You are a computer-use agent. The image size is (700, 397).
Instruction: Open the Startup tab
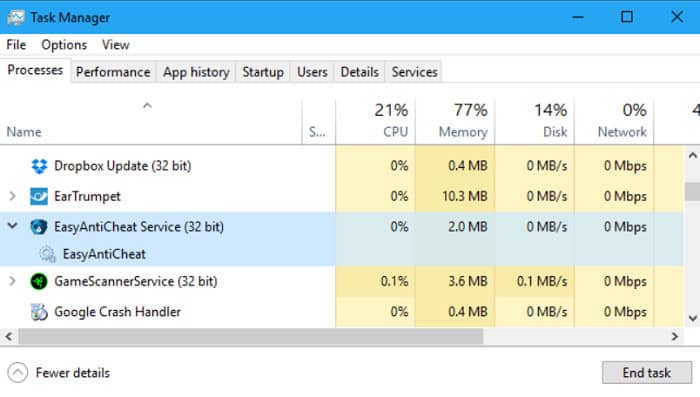point(263,72)
